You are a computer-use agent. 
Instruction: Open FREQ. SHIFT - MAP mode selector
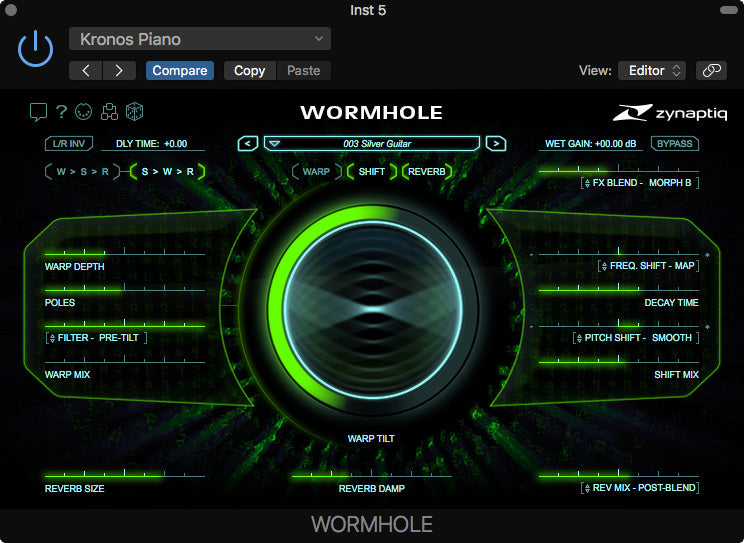pos(649,266)
